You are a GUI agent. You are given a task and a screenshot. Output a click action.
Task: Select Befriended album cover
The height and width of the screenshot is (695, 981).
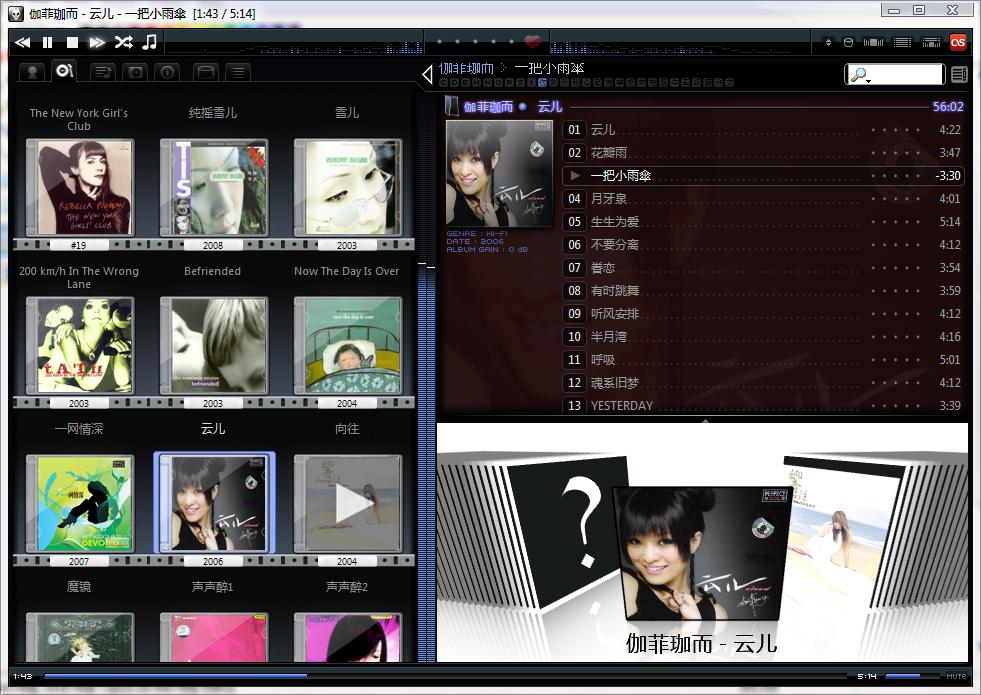(214, 345)
